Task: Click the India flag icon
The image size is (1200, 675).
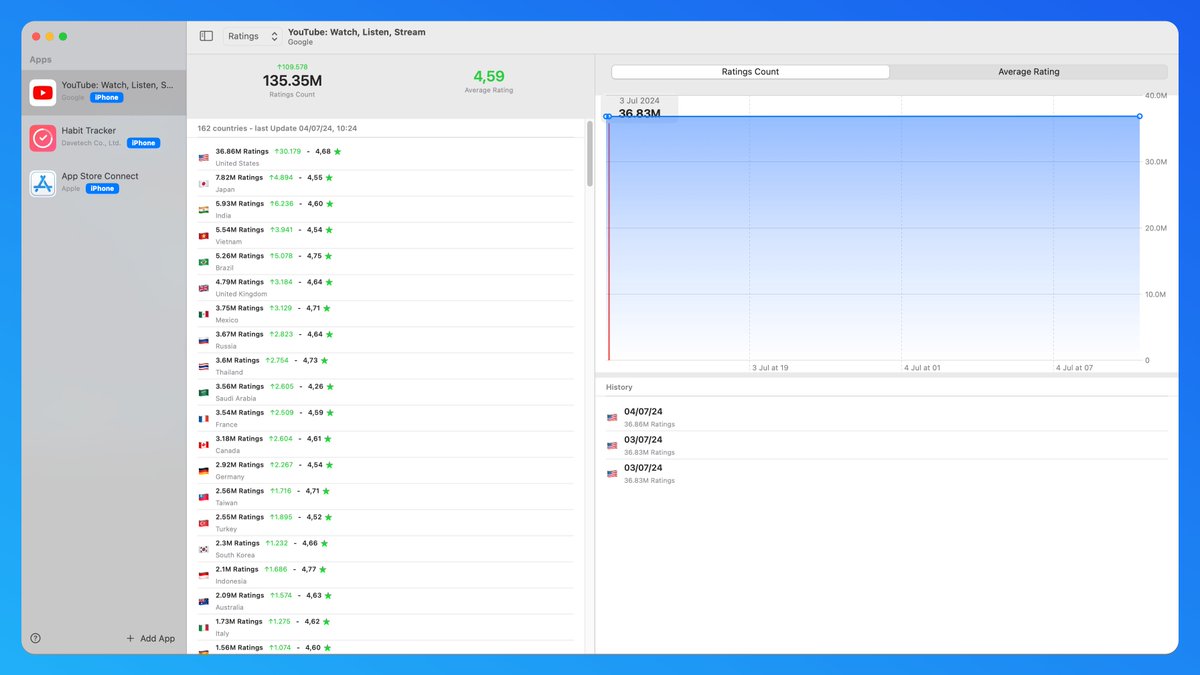Action: [203, 209]
